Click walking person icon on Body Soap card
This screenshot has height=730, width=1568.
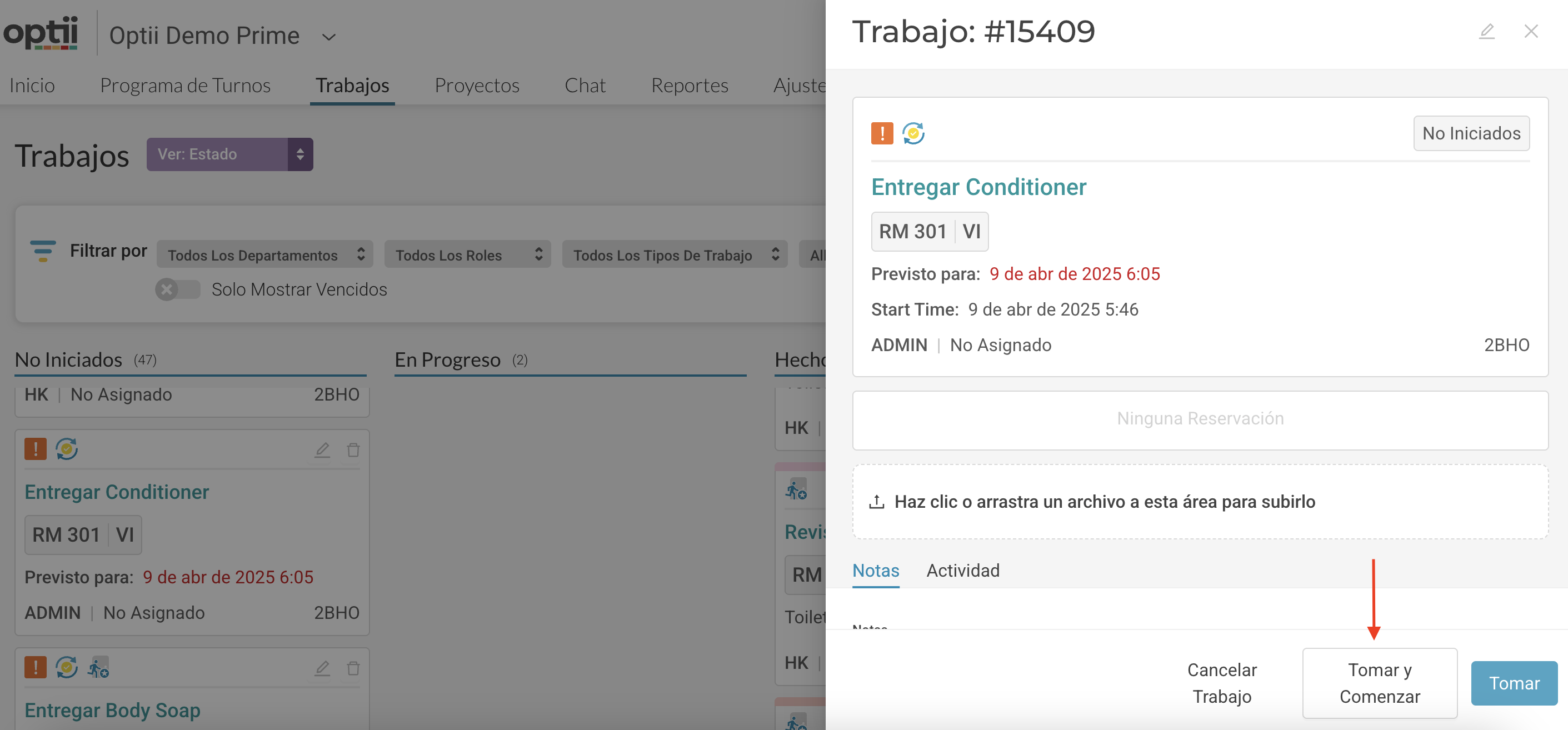point(98,668)
